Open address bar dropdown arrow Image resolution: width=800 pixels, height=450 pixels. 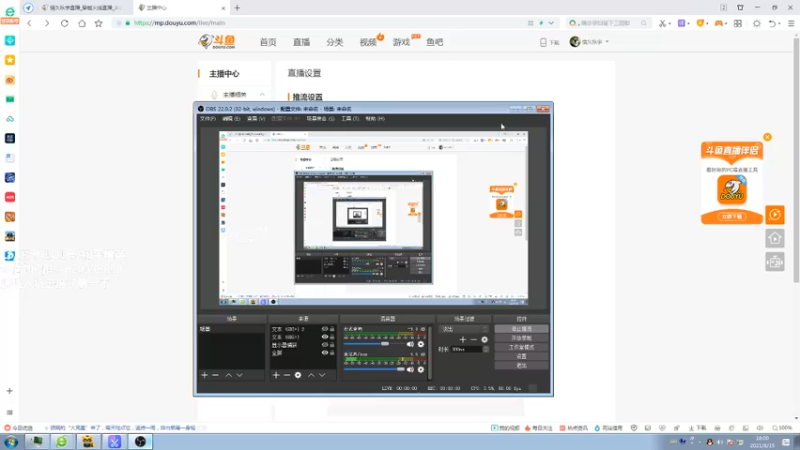(551, 23)
